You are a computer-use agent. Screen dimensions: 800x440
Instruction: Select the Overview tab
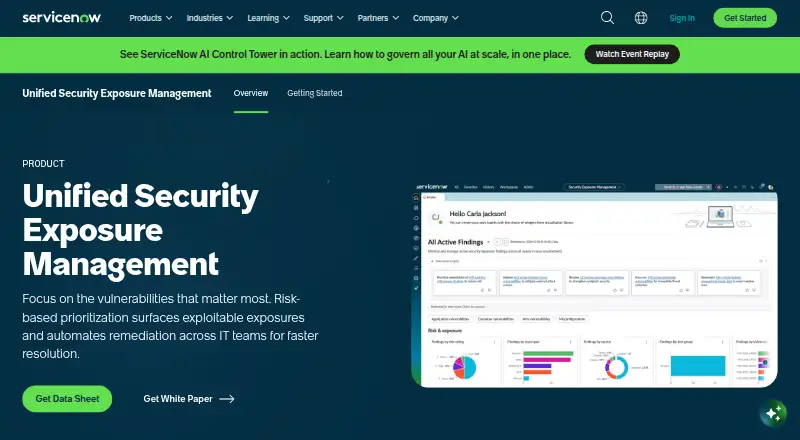tap(251, 93)
